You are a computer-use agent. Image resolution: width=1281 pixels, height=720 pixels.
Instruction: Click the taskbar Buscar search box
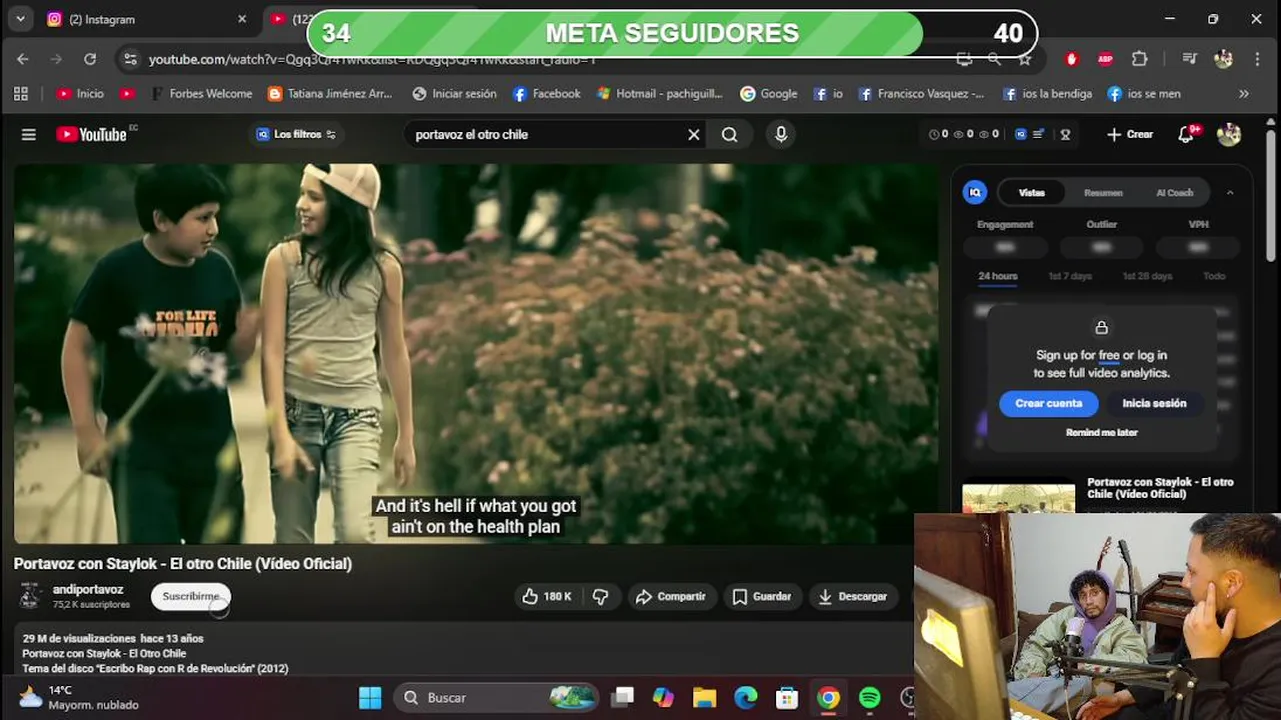click(495, 698)
